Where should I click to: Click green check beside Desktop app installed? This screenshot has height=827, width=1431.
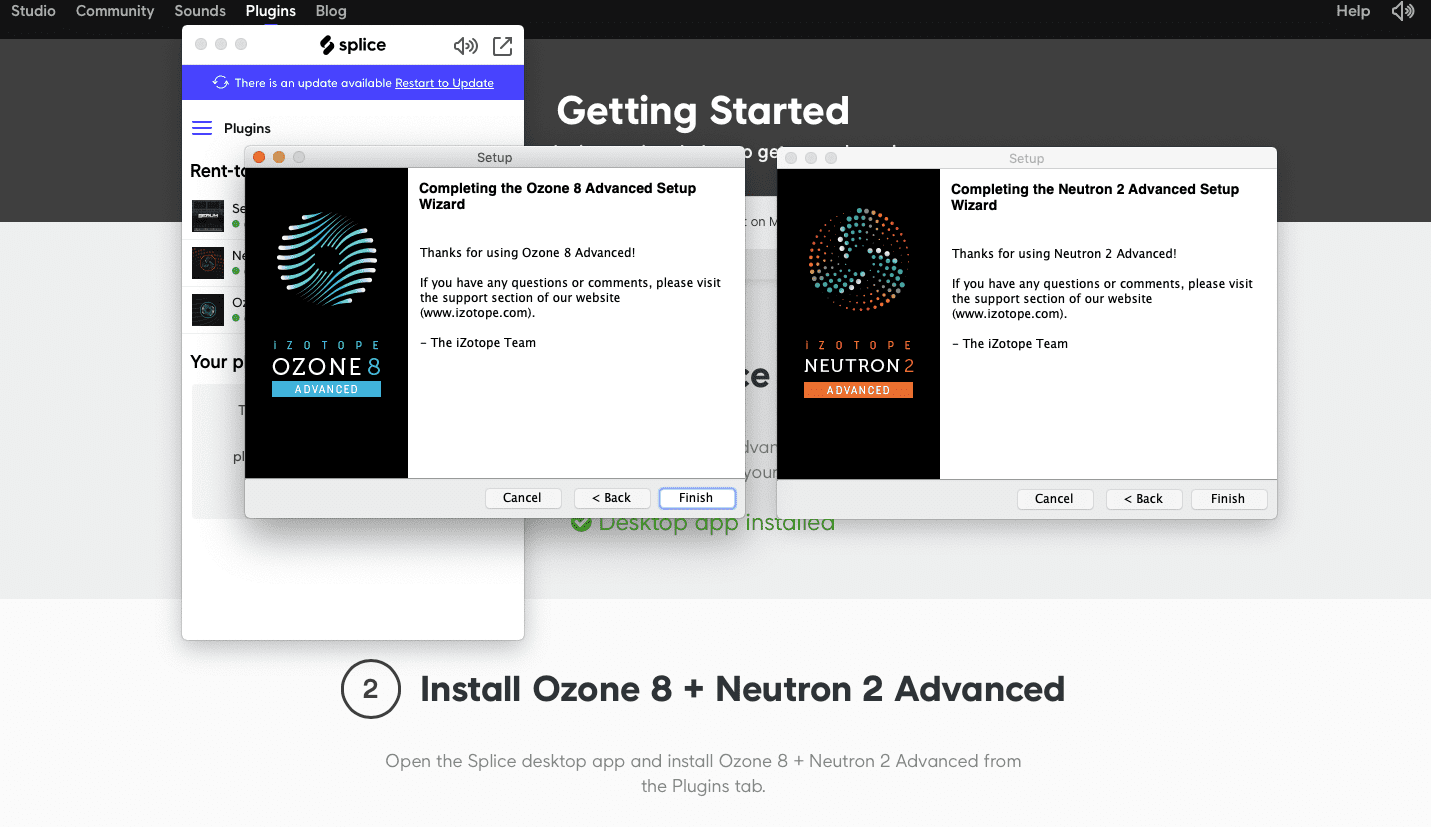tap(581, 523)
